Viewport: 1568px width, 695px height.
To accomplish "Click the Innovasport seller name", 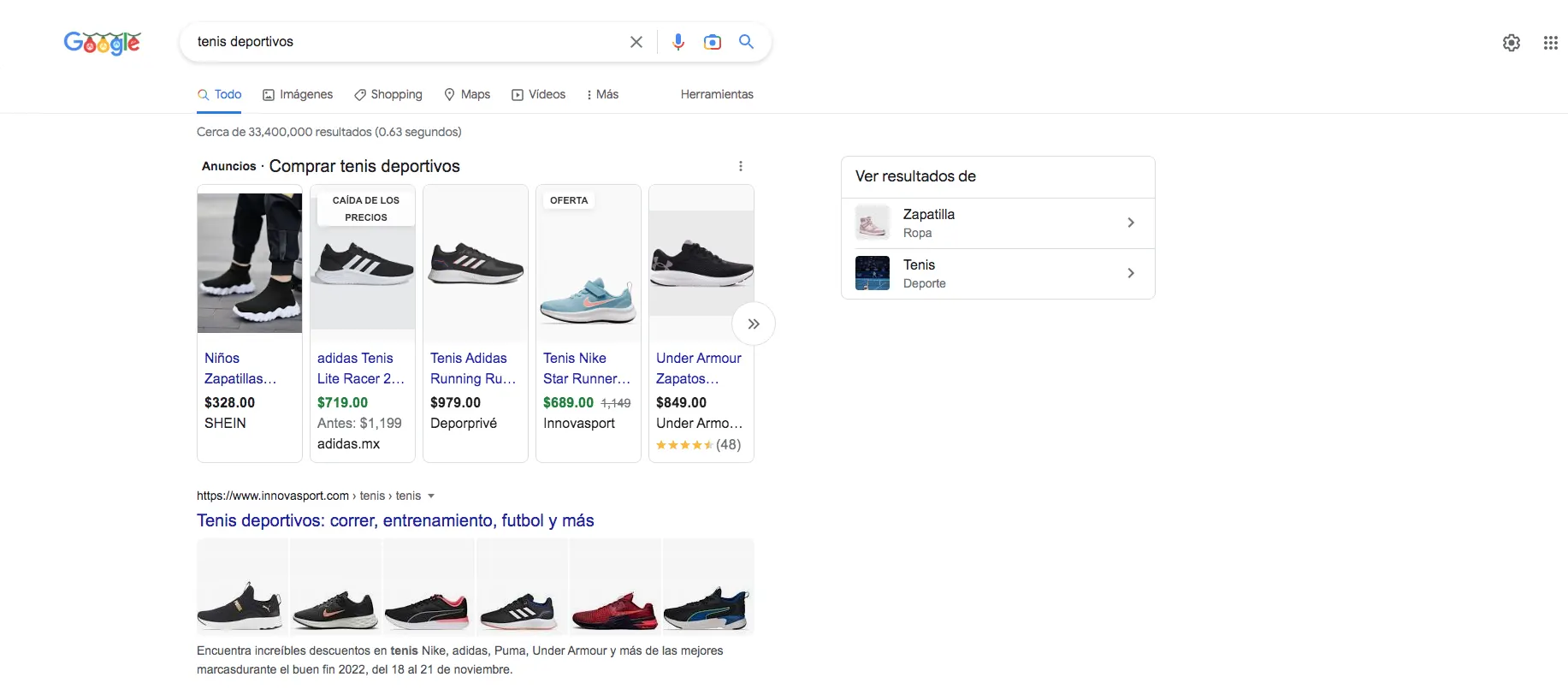I will point(579,423).
